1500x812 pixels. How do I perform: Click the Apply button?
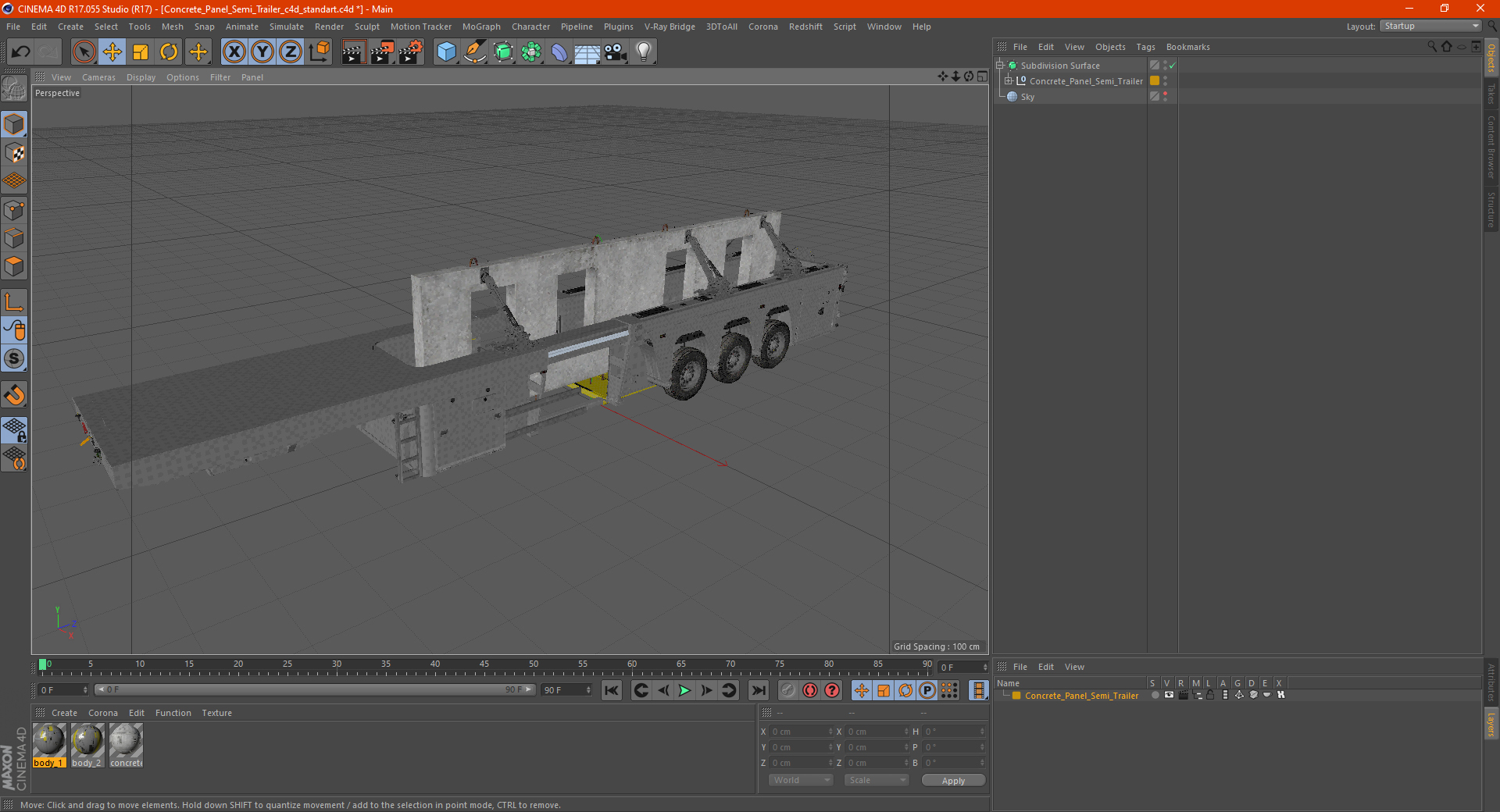pyautogui.click(x=953, y=781)
